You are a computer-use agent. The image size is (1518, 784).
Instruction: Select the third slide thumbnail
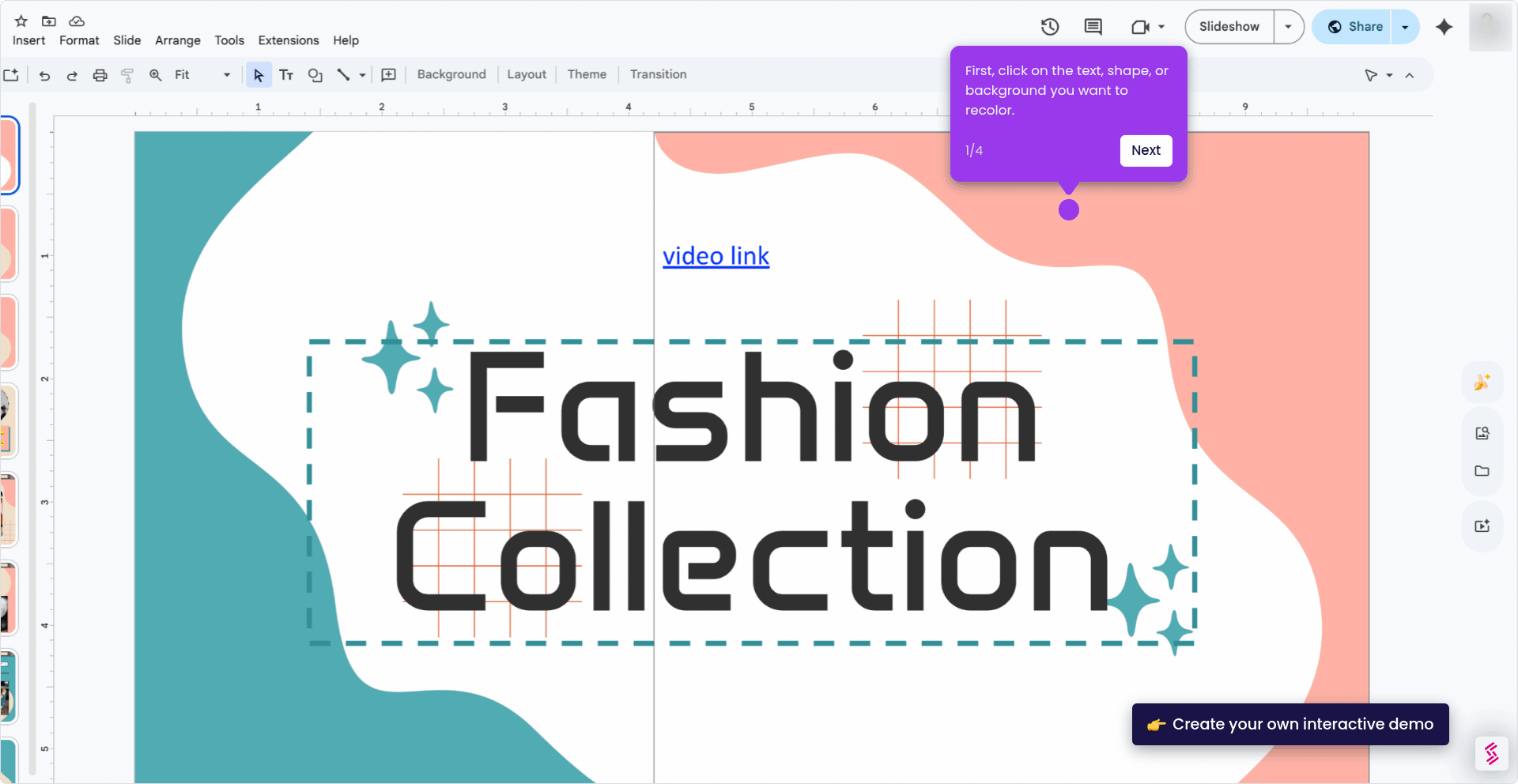point(8,333)
